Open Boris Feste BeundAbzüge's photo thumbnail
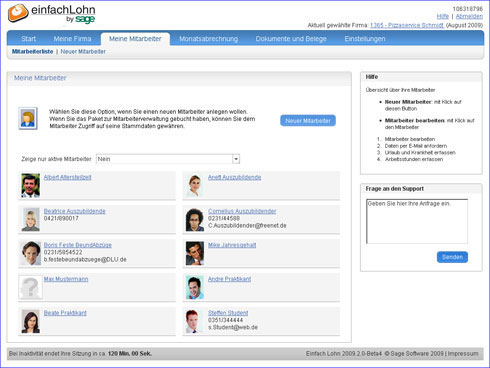The width and height of the screenshot is (490, 368). (x=31, y=253)
